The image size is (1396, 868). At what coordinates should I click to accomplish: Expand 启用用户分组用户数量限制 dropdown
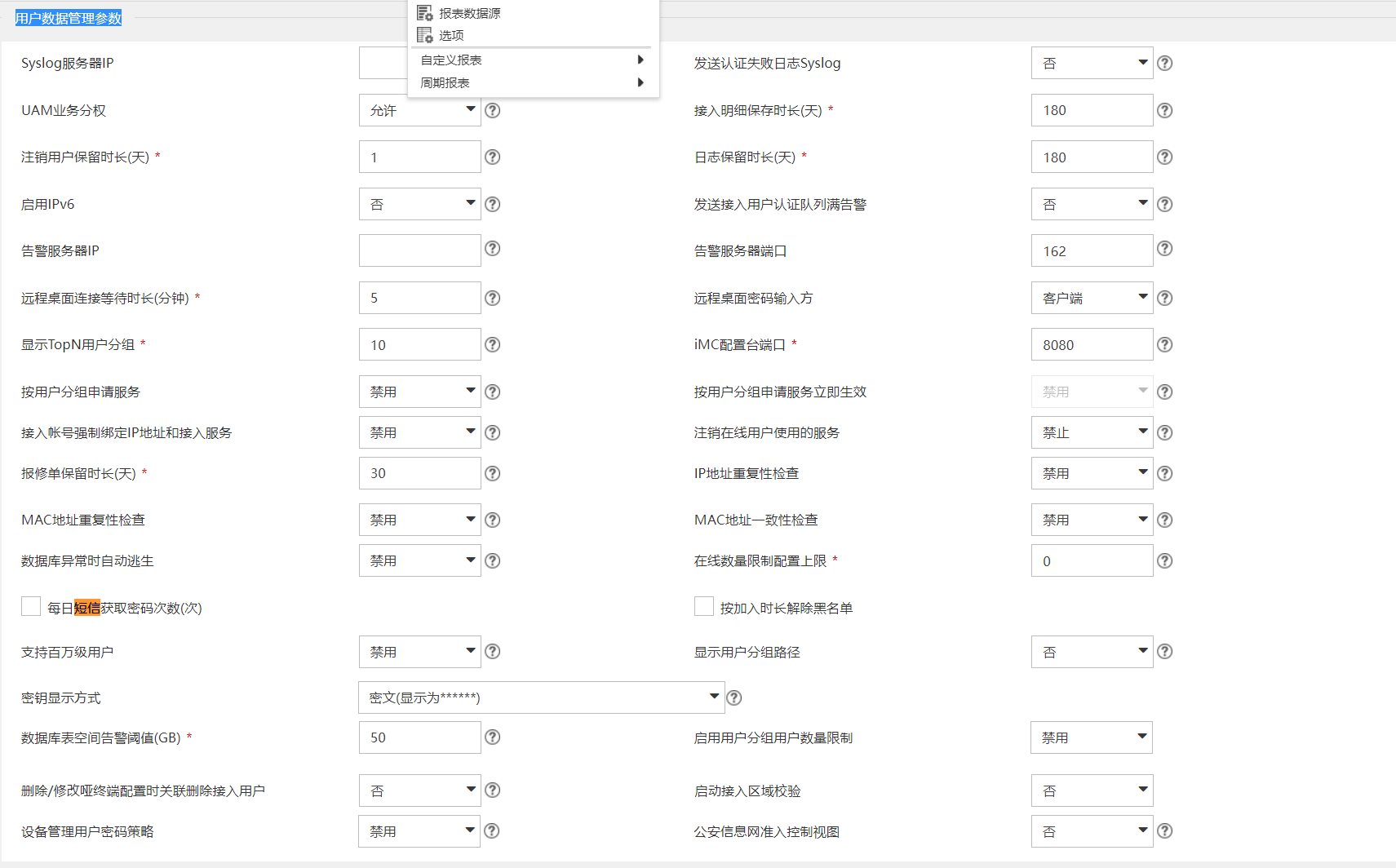click(x=1092, y=737)
